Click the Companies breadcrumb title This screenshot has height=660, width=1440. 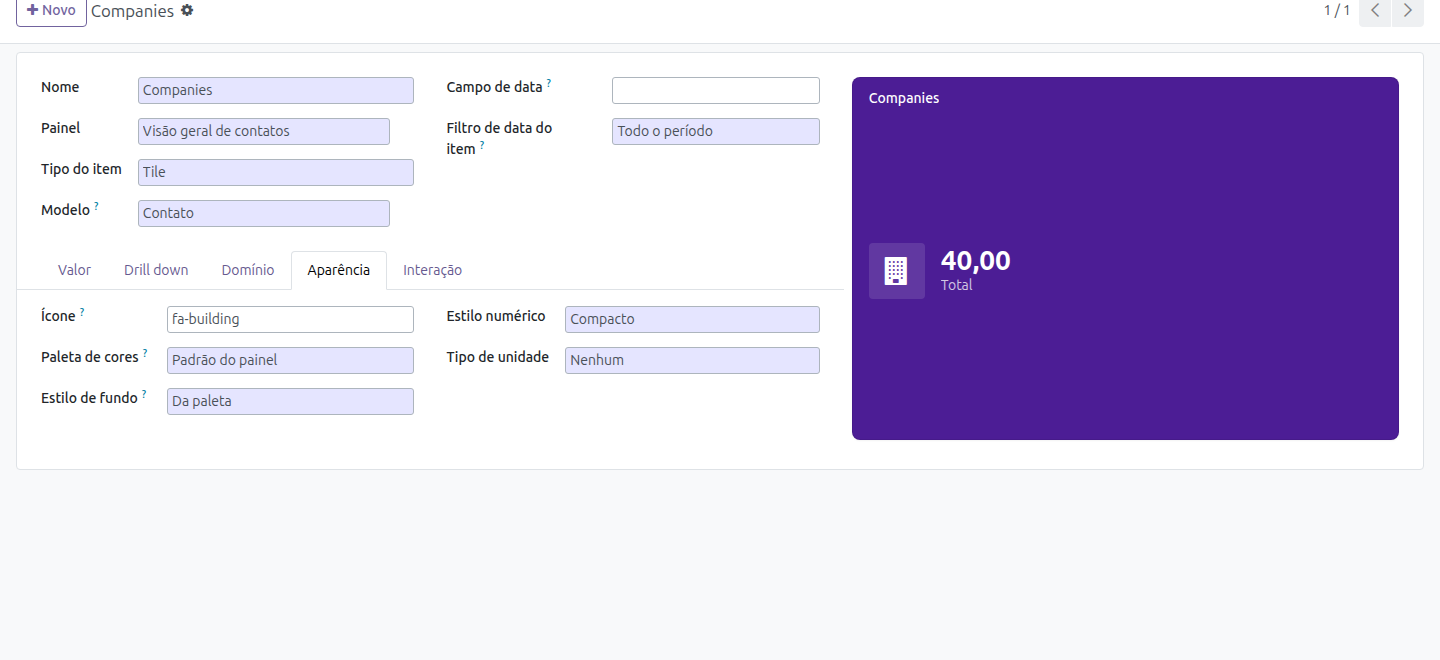(x=132, y=11)
